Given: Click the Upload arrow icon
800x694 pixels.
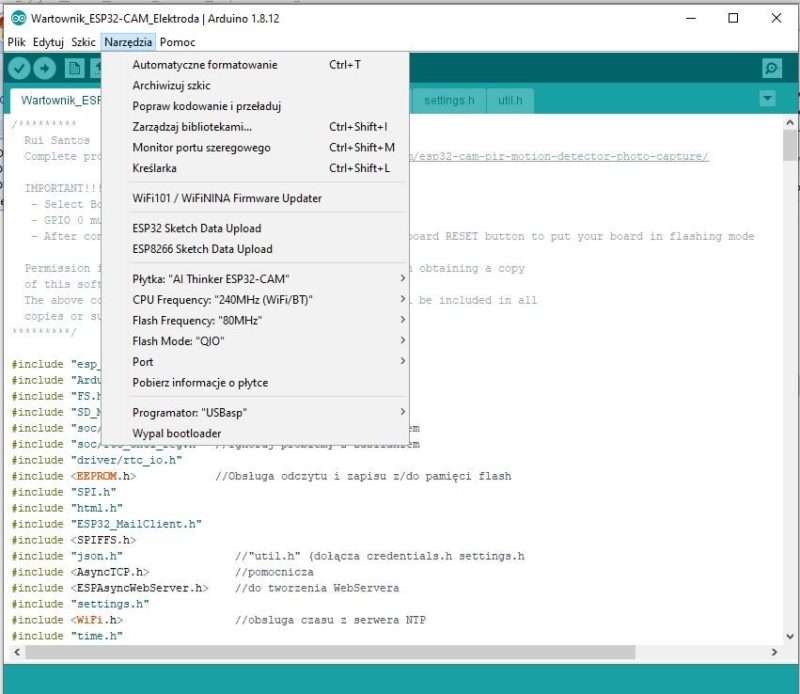Looking at the screenshot, I should pyautogui.click(x=44, y=68).
